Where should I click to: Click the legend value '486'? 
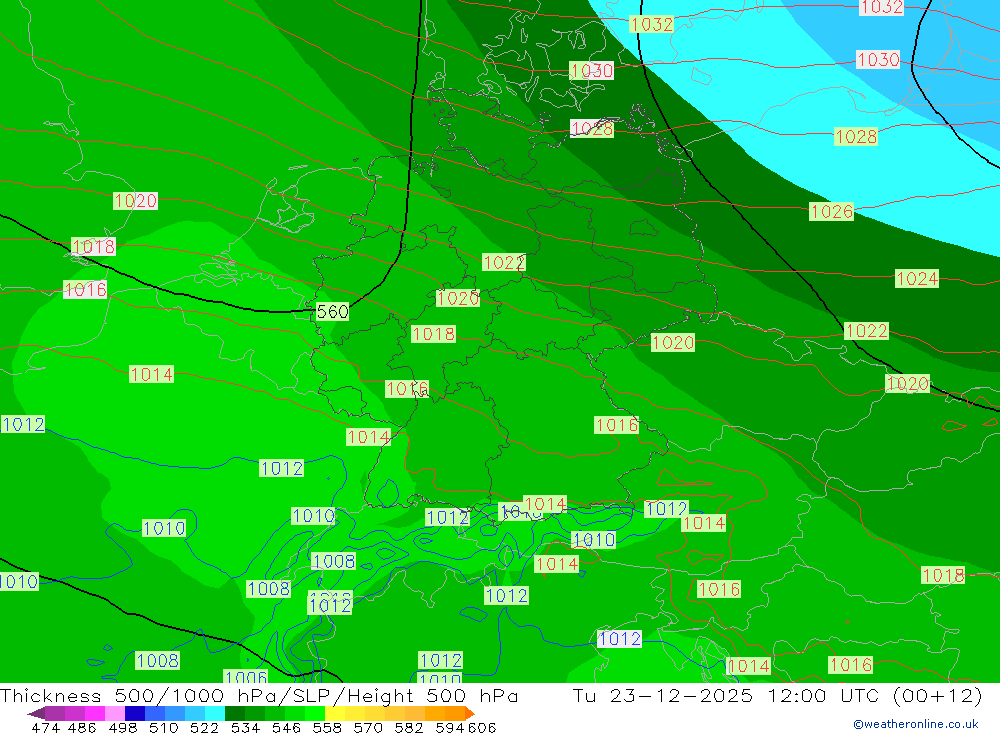tap(81, 727)
